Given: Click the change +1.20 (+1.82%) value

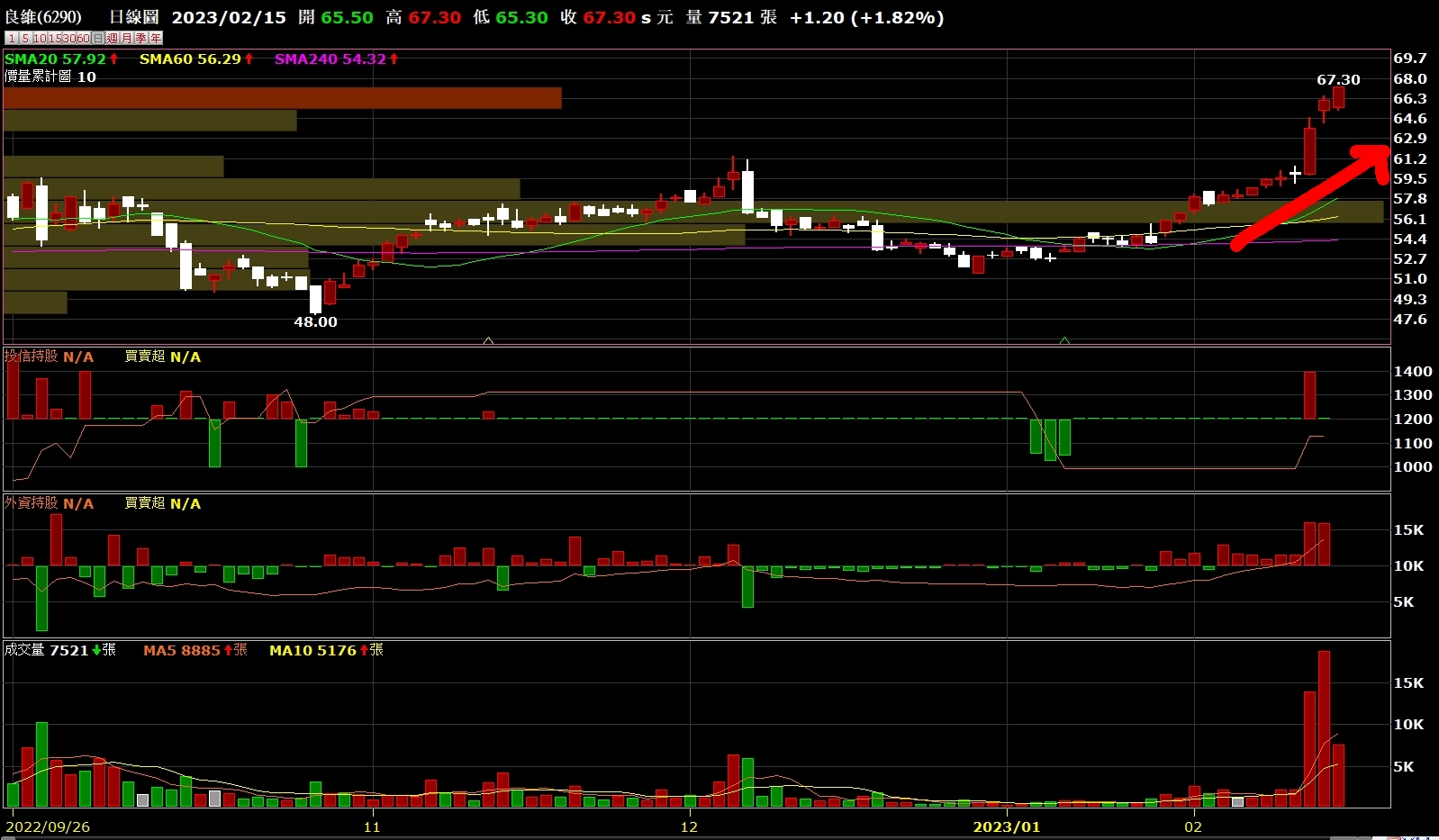Looking at the screenshot, I should click(x=866, y=17).
